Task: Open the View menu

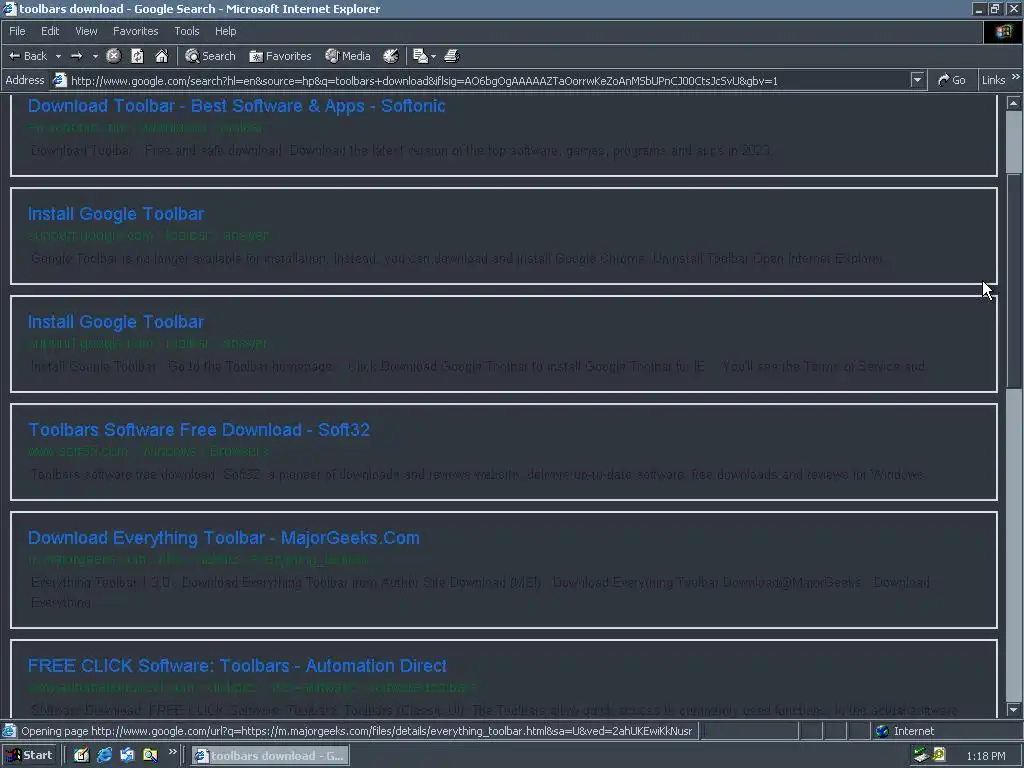Action: [86, 31]
